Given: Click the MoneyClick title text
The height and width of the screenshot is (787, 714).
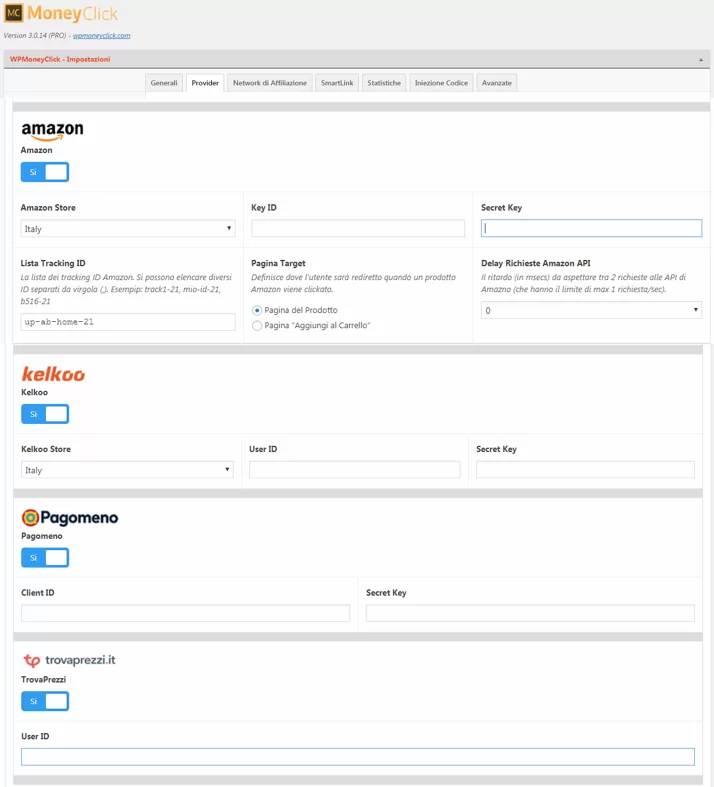Looking at the screenshot, I should 72,14.
